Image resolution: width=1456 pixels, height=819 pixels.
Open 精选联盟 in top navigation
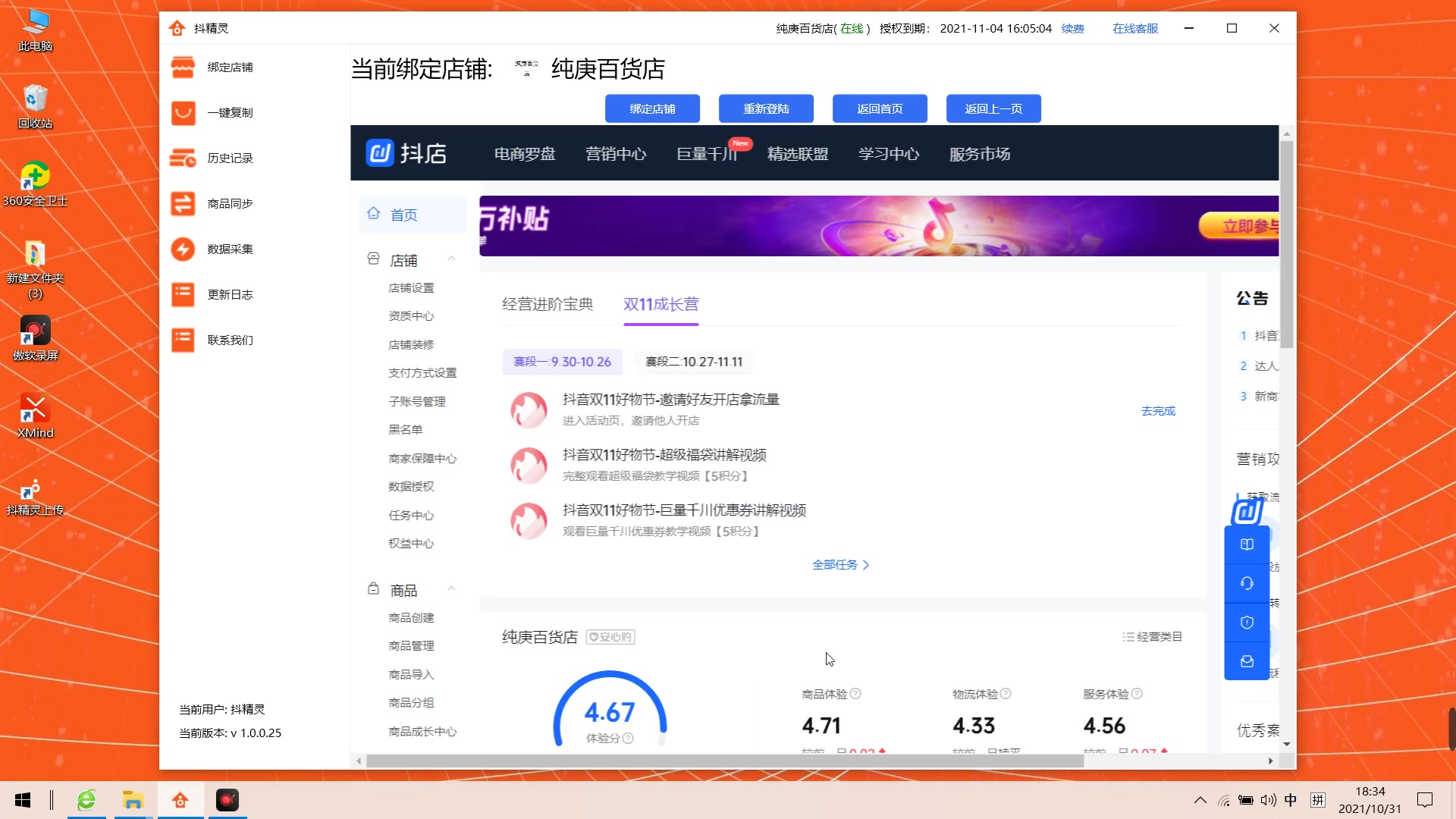[798, 154]
